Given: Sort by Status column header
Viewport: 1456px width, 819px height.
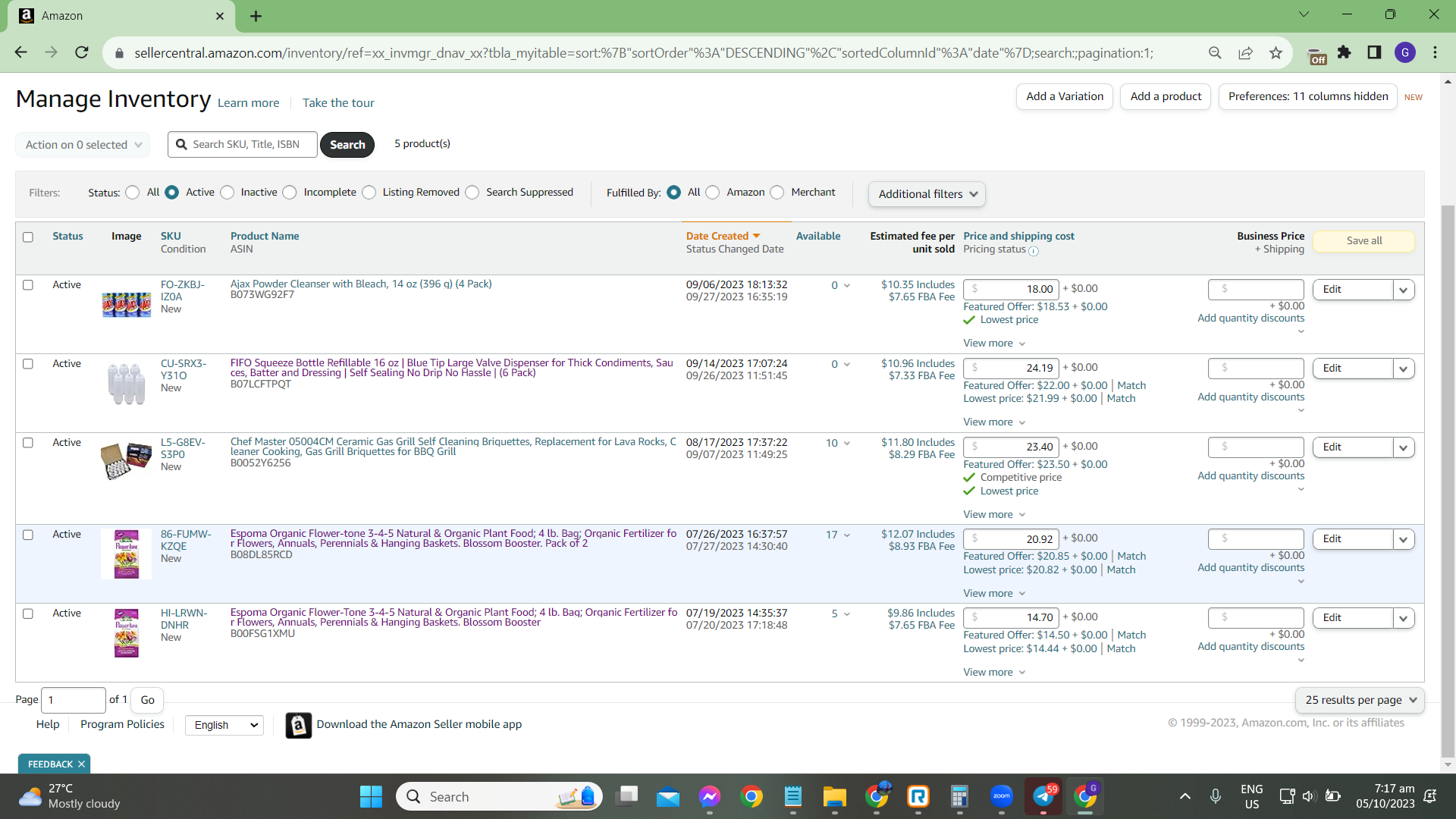Looking at the screenshot, I should pos(67,237).
